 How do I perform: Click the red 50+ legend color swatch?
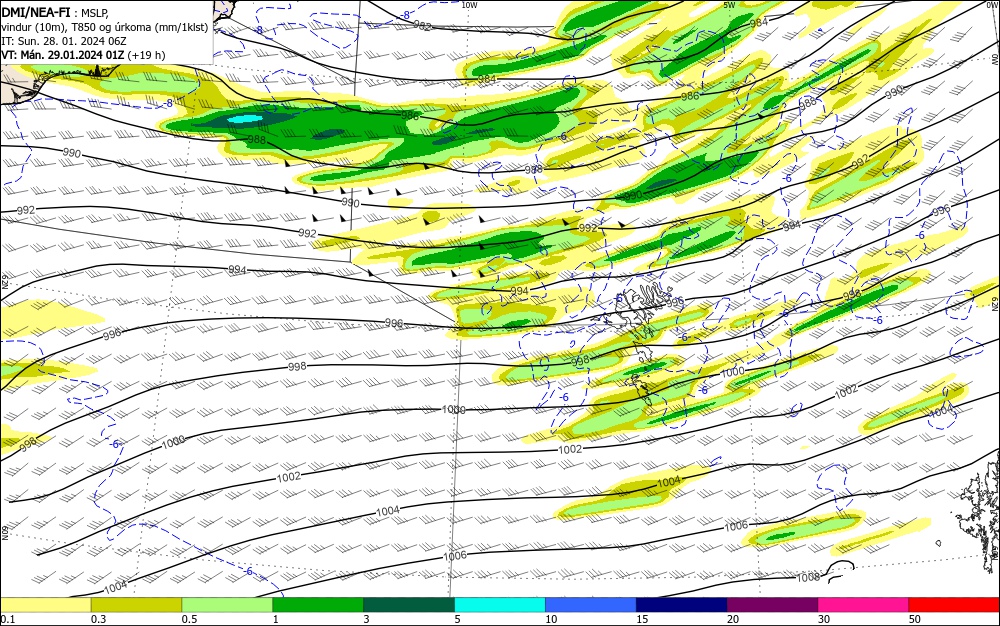(954, 605)
